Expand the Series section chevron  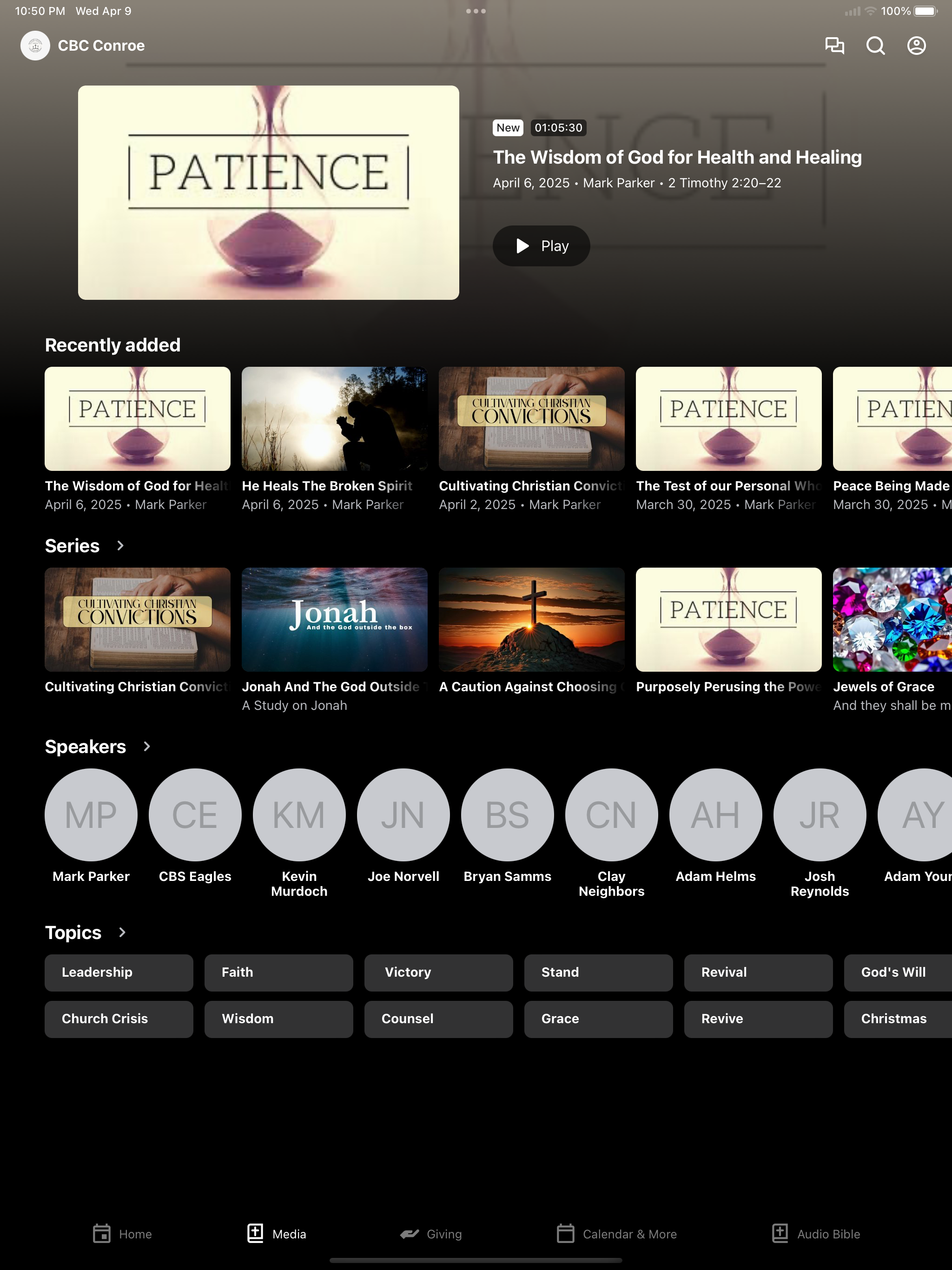click(x=120, y=545)
